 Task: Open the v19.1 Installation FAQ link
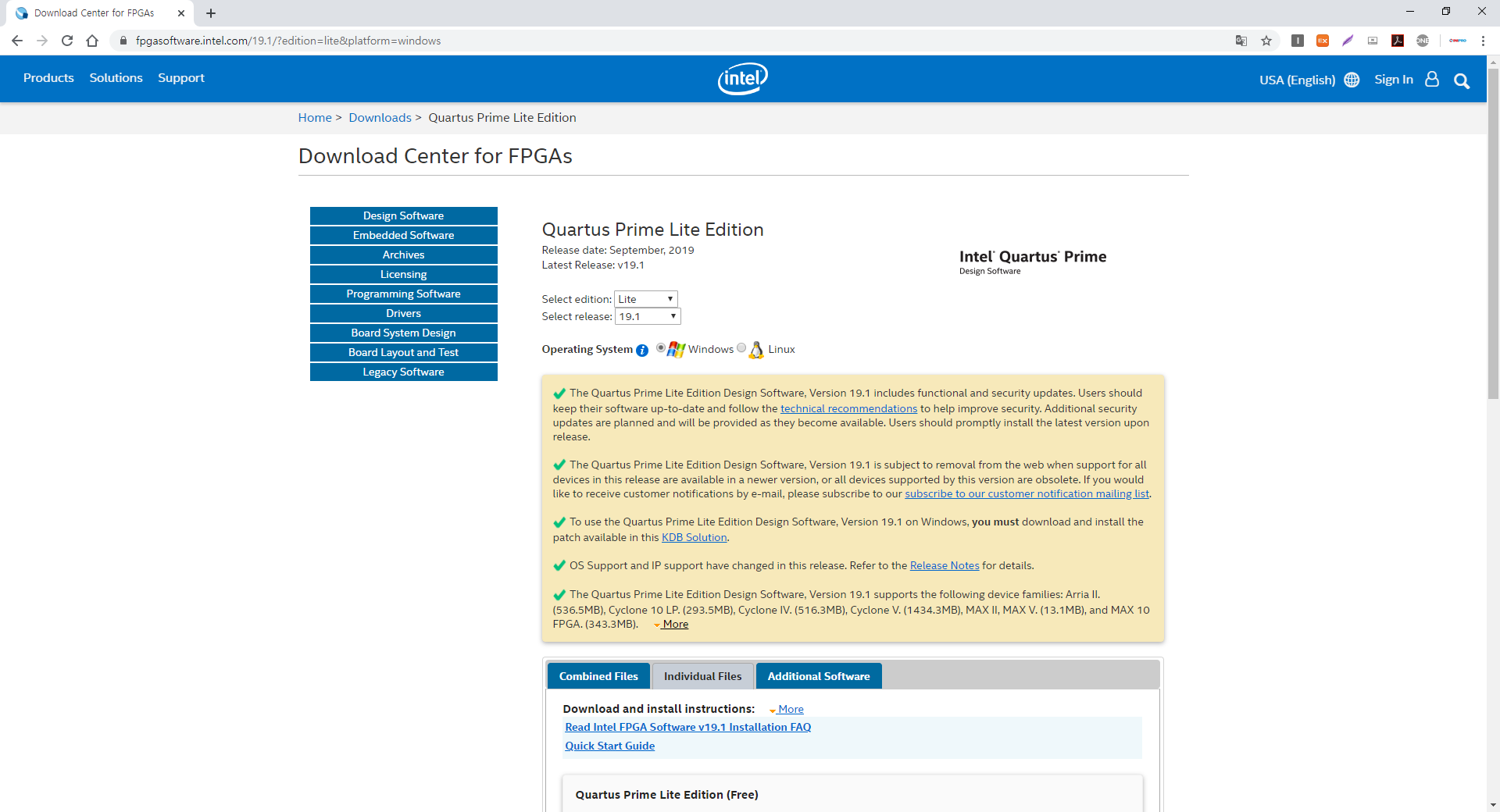[x=687, y=728]
